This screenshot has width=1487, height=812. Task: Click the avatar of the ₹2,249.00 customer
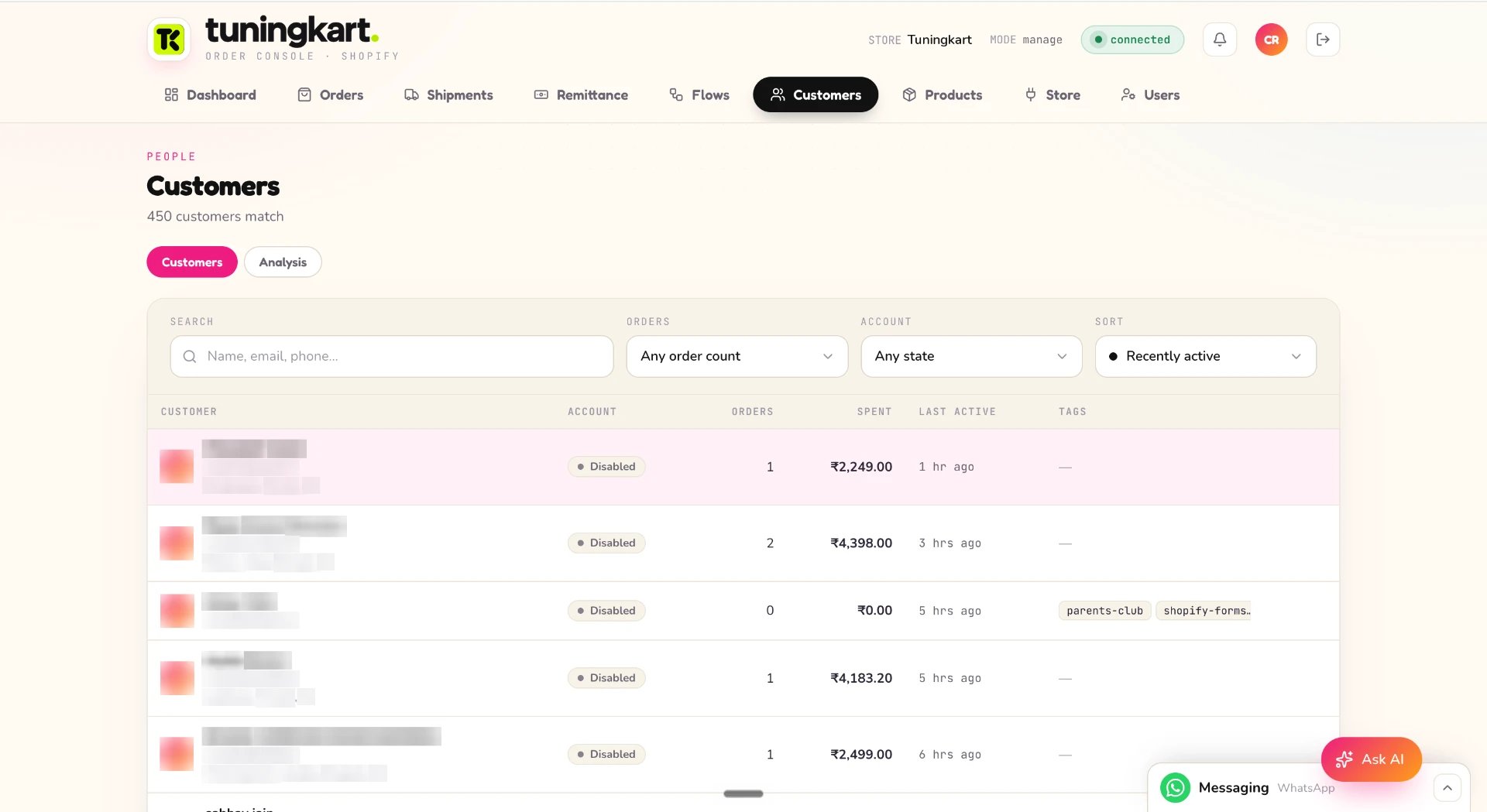point(177,467)
